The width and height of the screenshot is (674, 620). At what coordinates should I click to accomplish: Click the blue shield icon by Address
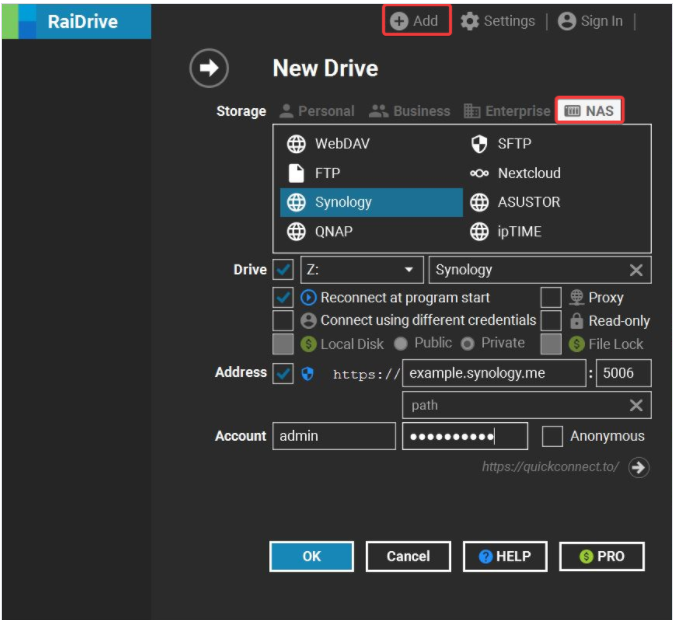307,374
